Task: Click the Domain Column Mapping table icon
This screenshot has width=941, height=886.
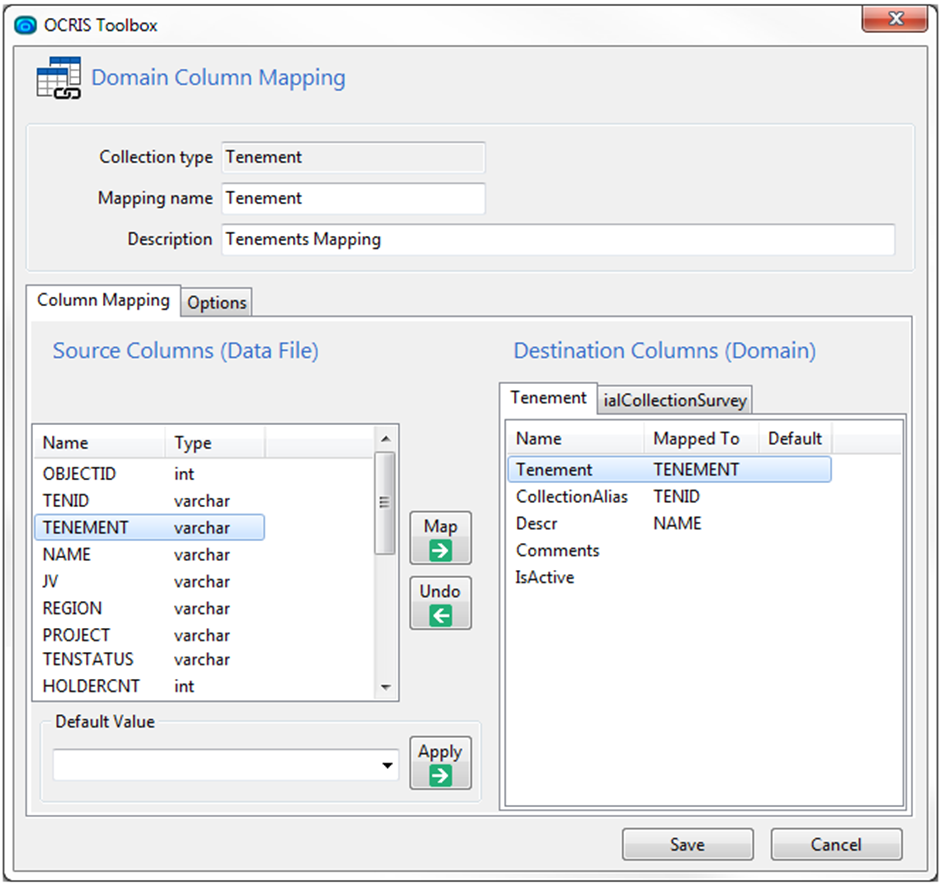Action: [59, 78]
